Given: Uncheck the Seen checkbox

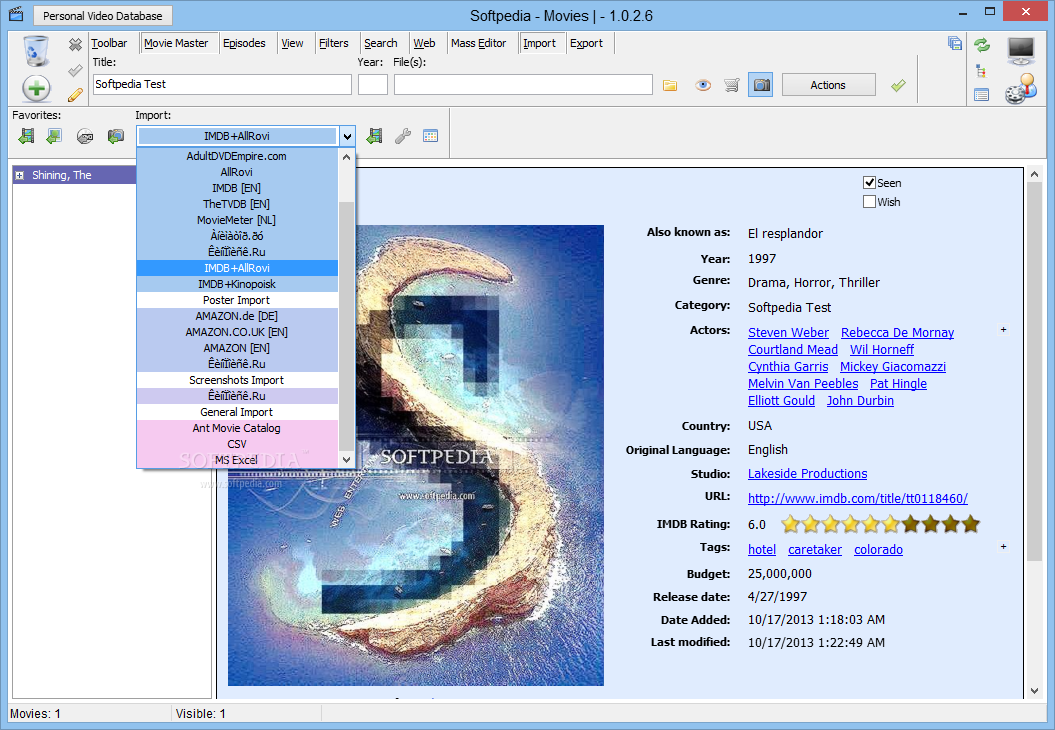Looking at the screenshot, I should 869,182.
